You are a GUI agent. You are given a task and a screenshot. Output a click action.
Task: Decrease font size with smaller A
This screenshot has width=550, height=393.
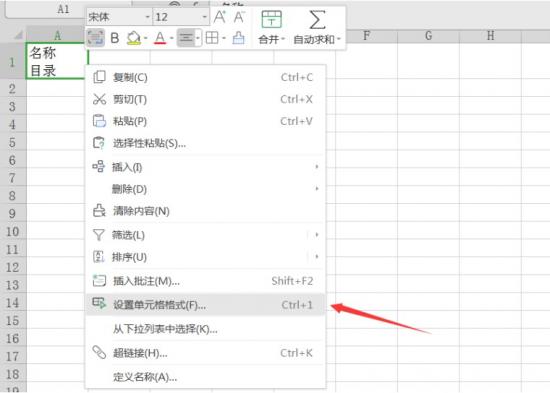coord(239,16)
